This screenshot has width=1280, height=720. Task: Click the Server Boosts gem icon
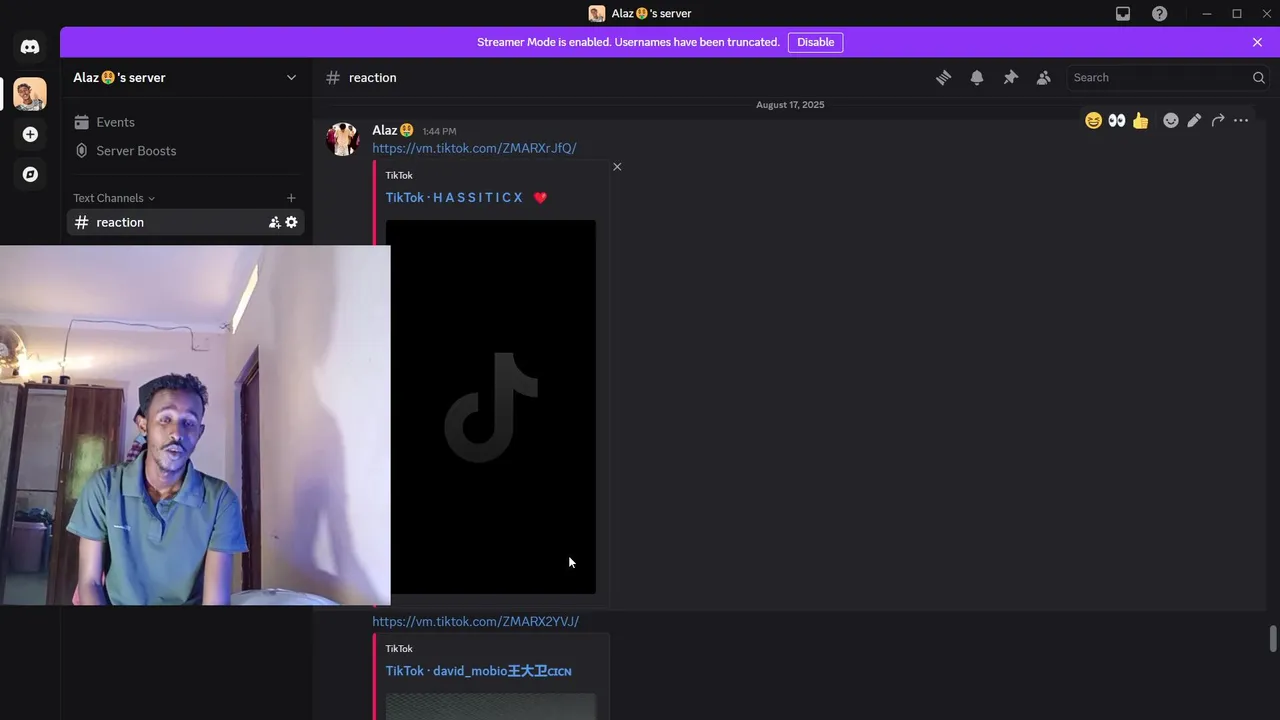(x=82, y=150)
